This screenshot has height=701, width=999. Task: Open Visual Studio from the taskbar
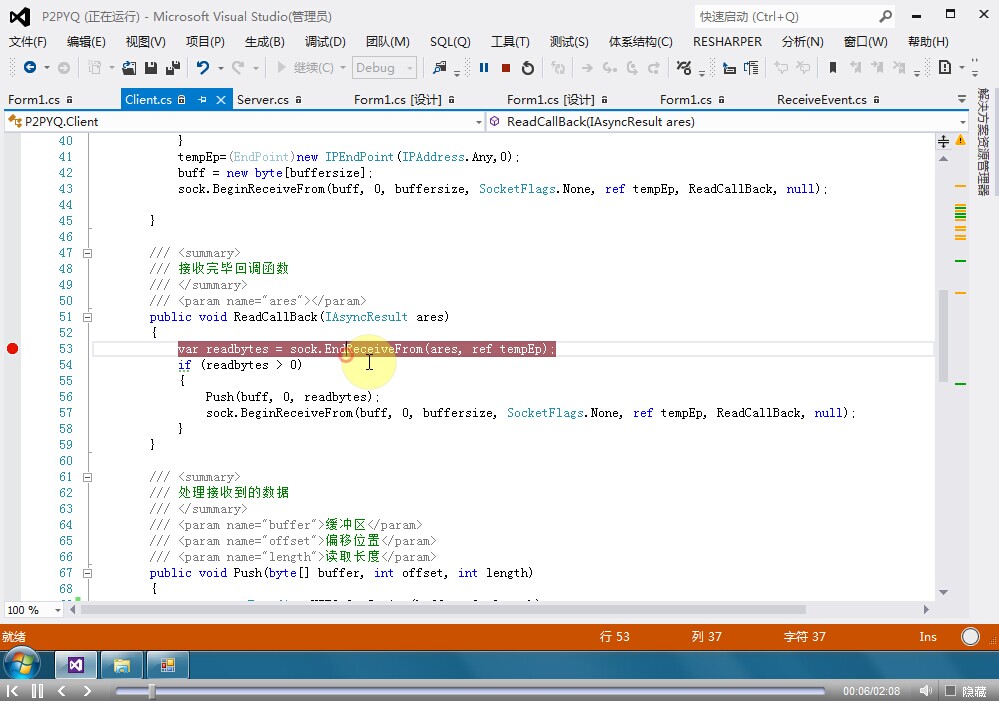pyautogui.click(x=76, y=664)
